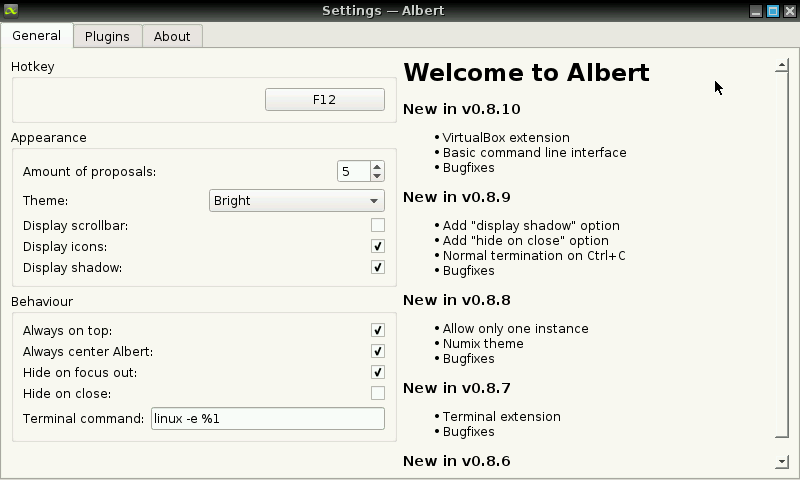800x480 pixels.
Task: Minimize the Settings window
Action: pyautogui.click(x=756, y=11)
